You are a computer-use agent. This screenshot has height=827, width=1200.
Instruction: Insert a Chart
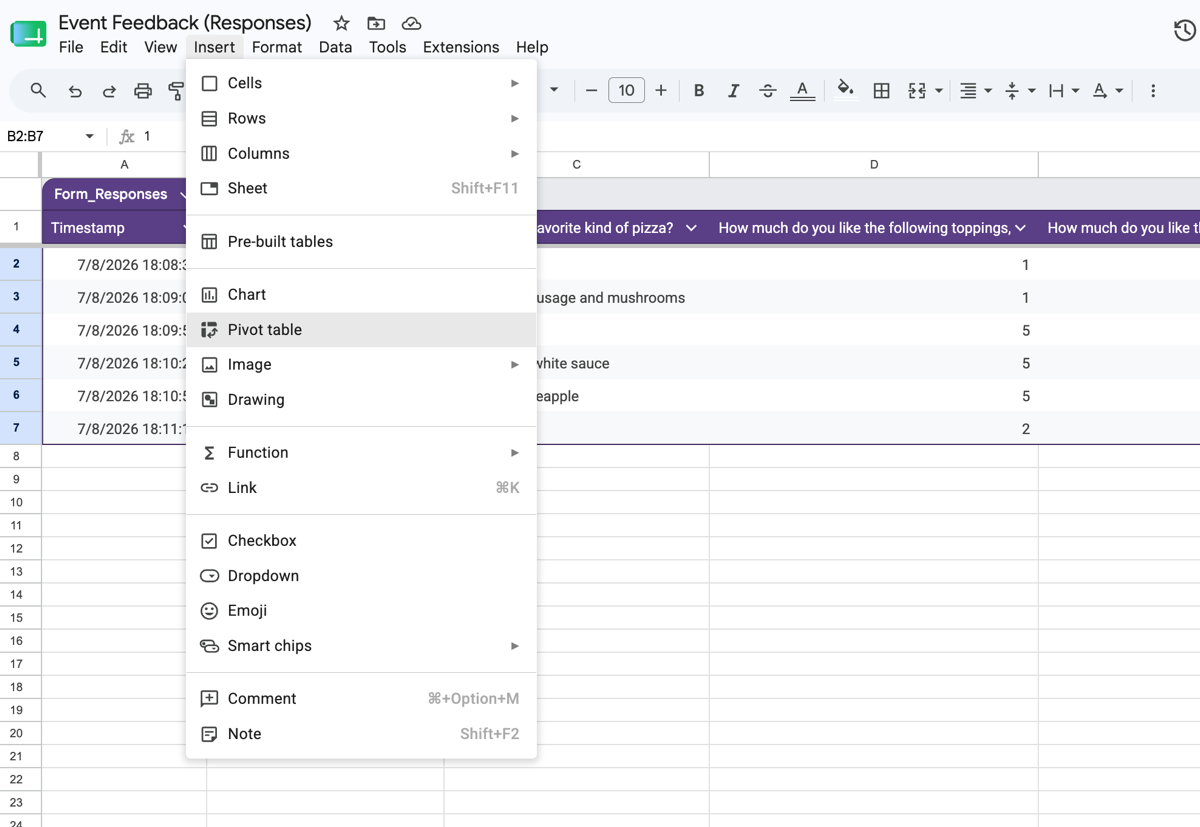(x=361, y=294)
